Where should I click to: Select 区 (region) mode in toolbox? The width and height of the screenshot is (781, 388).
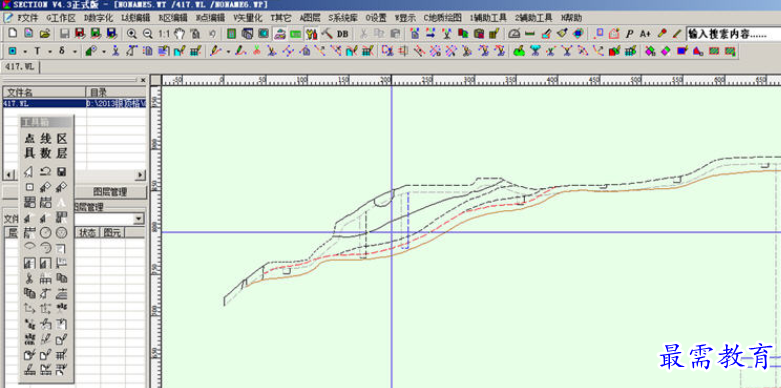(61, 138)
